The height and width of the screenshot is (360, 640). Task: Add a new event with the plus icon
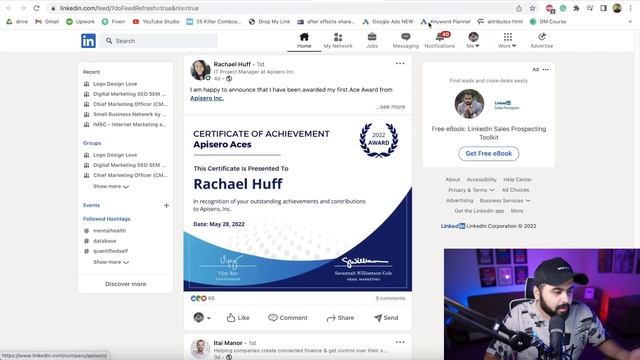click(x=166, y=205)
